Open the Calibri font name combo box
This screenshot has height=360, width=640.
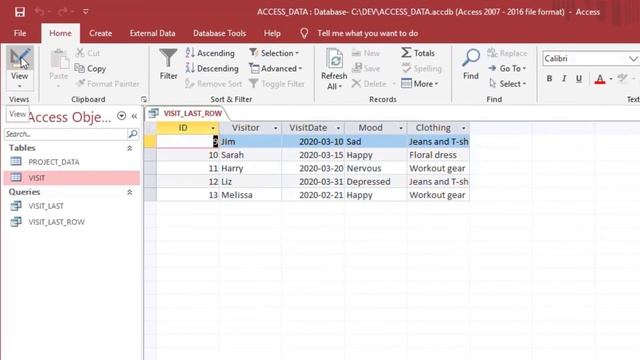click(590, 58)
